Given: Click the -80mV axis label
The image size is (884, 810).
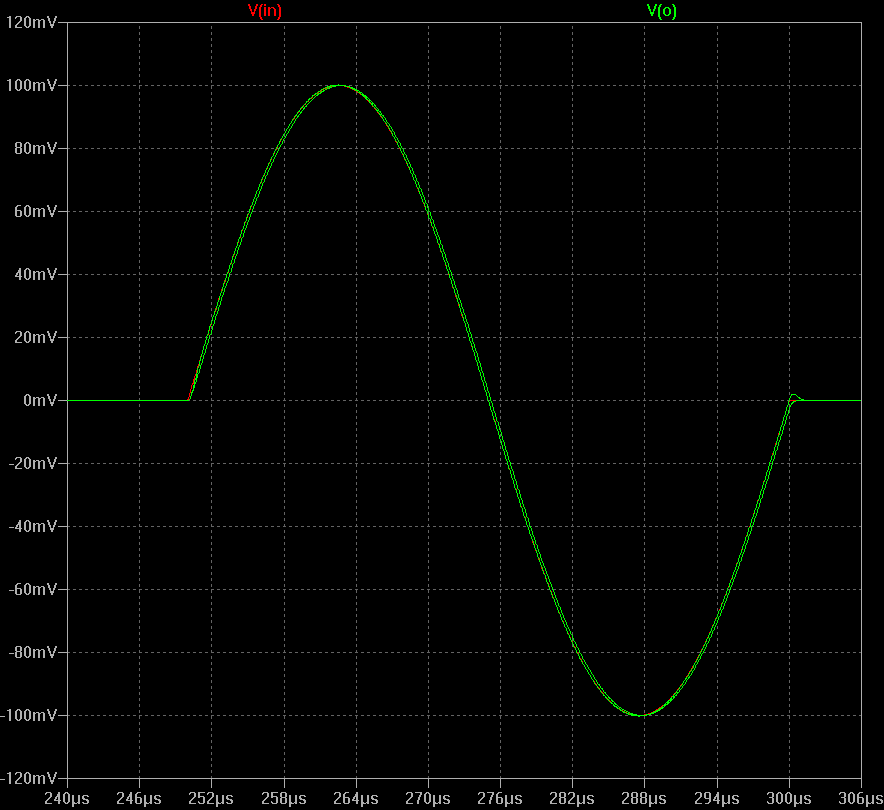Looking at the screenshot, I should 33,652.
